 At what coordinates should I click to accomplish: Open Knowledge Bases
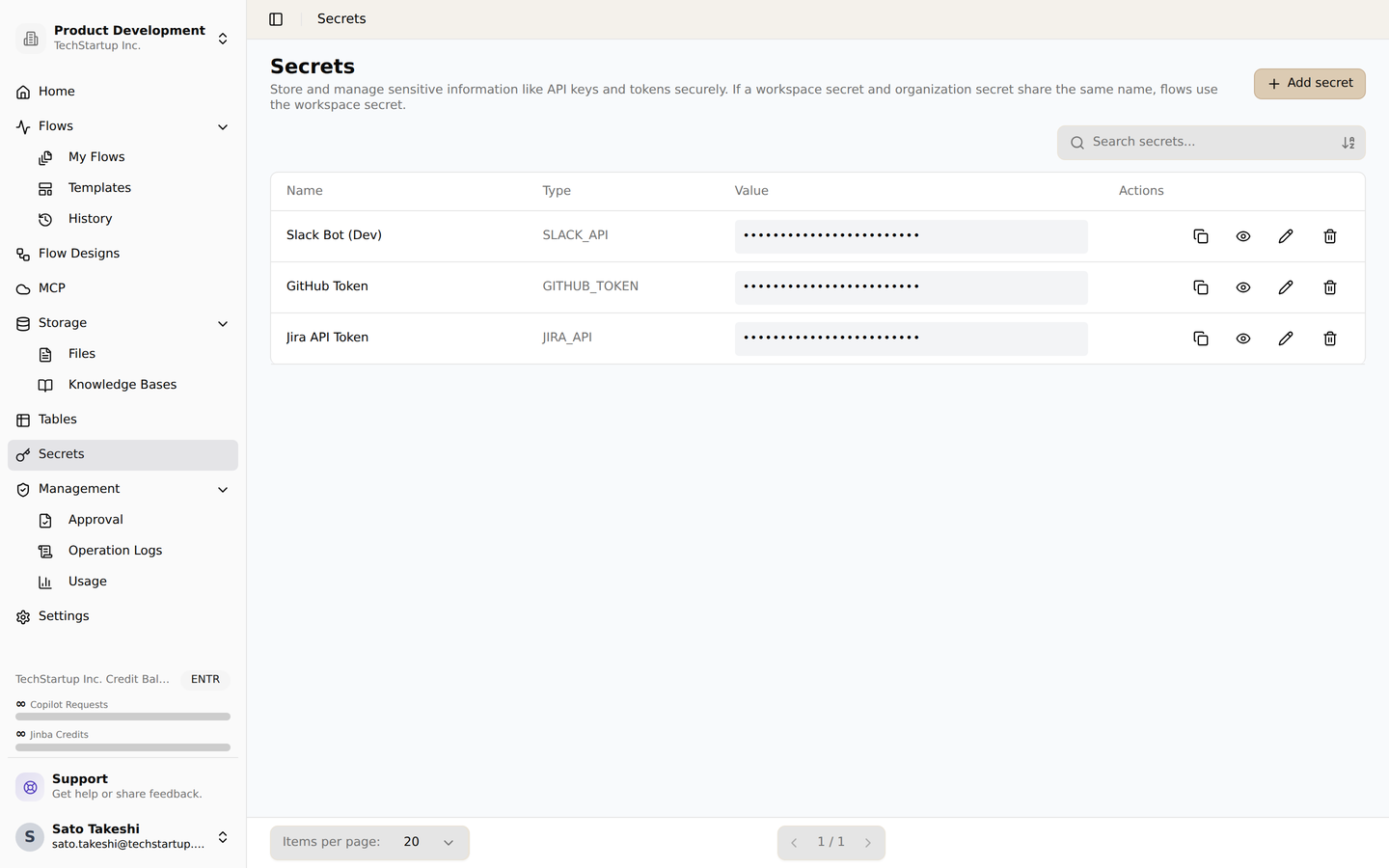click(x=134, y=385)
